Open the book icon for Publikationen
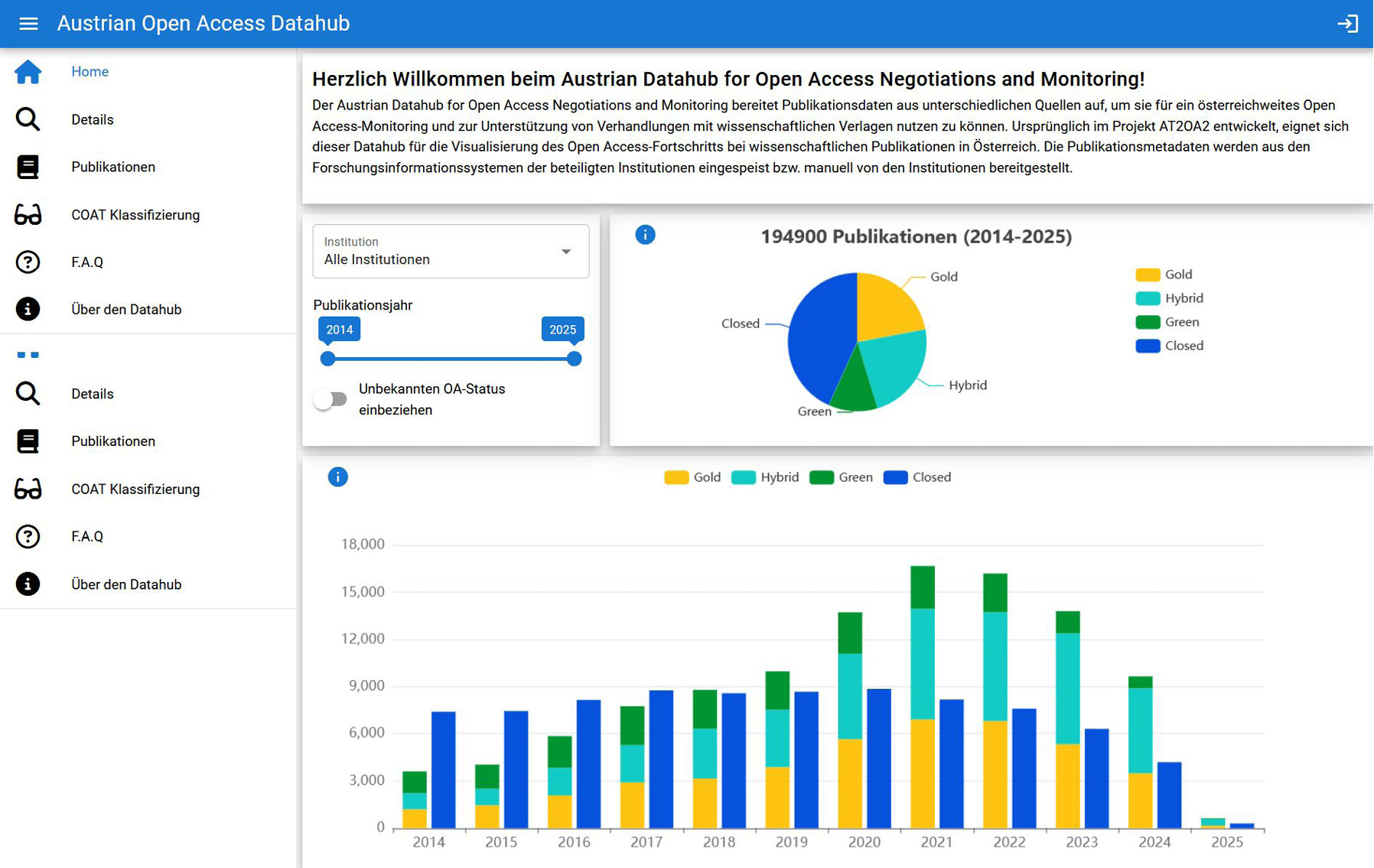Image resolution: width=1374 pixels, height=868 pixels. [x=28, y=167]
